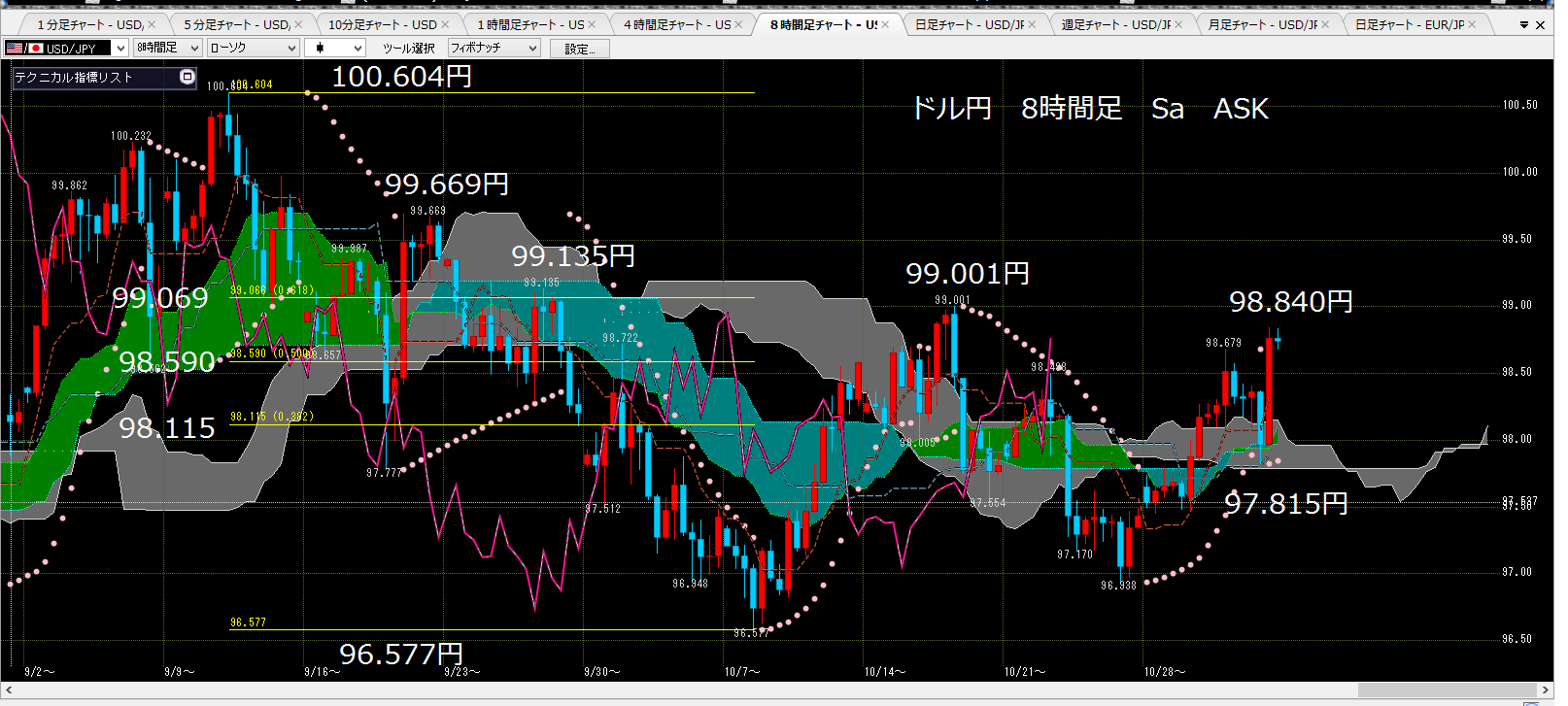Screen dimensions: 1568x706
Task: Click the 99.068 (0.618) Fibonacci label
Action: point(272,290)
